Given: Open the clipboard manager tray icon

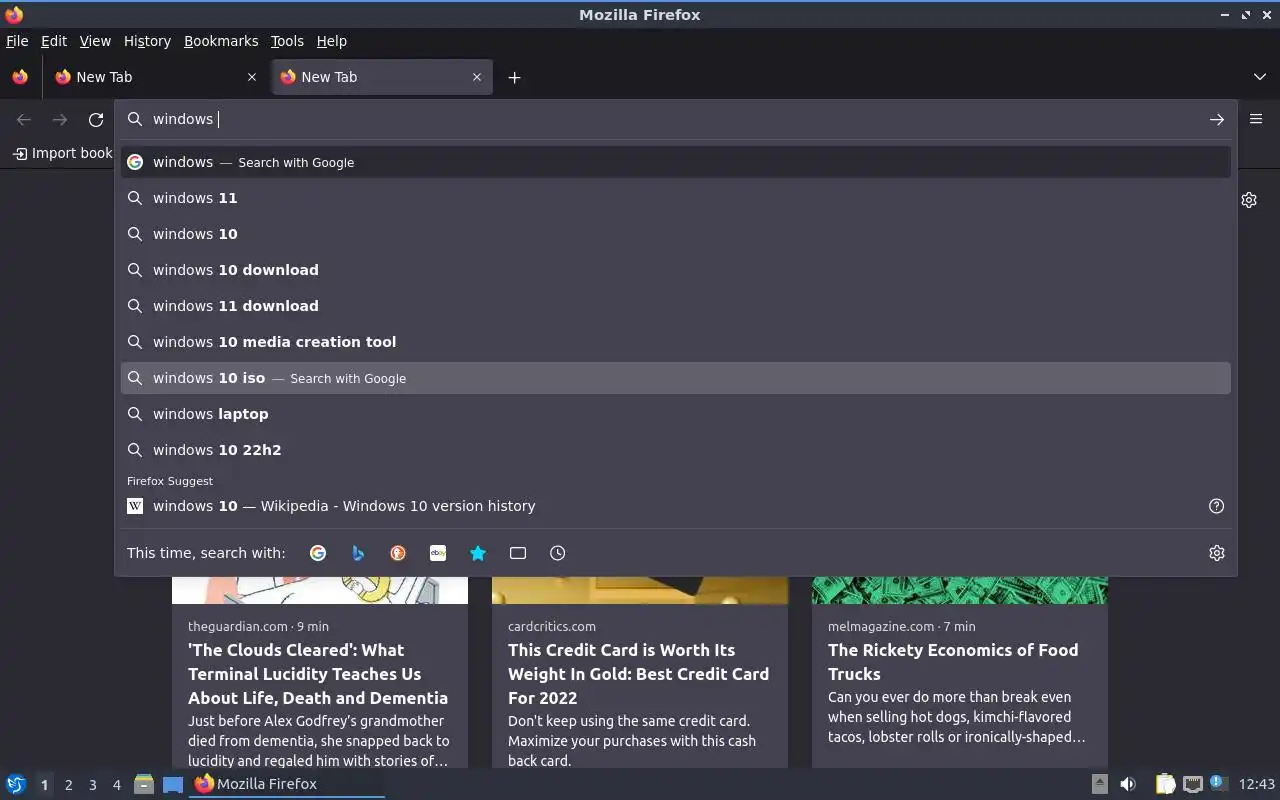Looking at the screenshot, I should click(1165, 785).
